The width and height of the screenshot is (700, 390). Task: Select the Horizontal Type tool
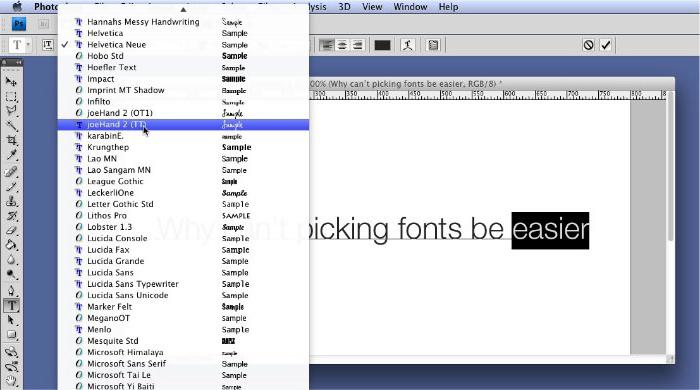pos(11,306)
